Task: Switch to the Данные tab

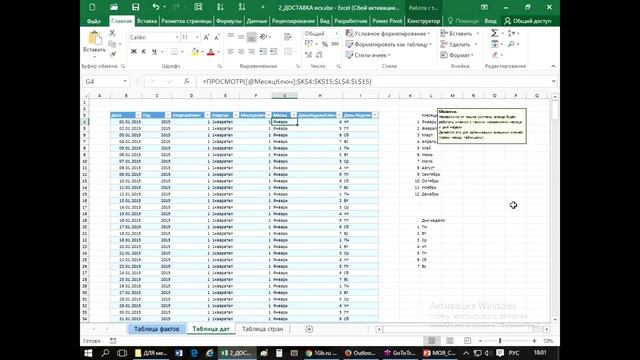Action: click(256, 21)
